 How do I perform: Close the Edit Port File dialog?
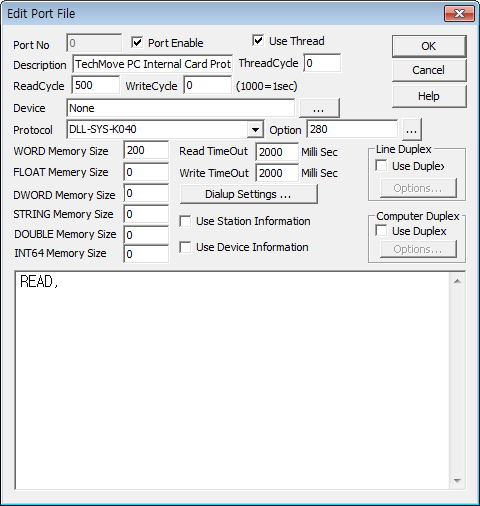[x=459, y=13]
